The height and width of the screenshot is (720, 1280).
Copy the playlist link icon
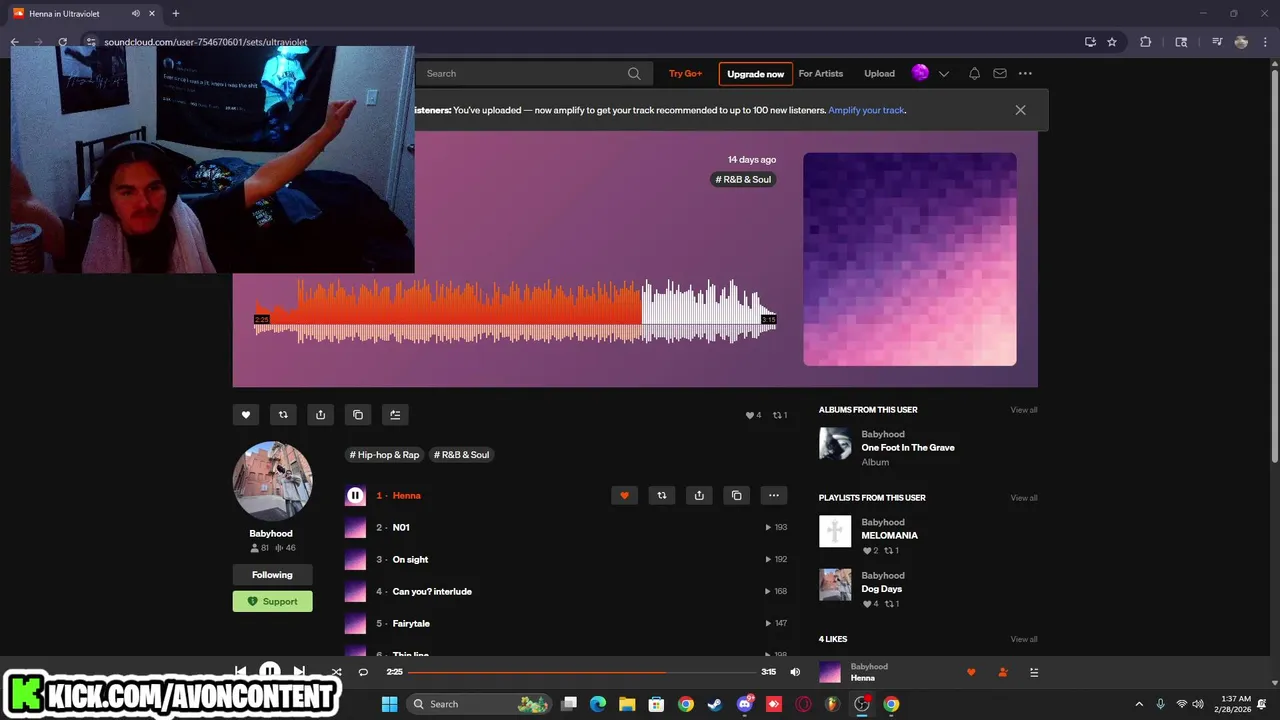click(358, 415)
